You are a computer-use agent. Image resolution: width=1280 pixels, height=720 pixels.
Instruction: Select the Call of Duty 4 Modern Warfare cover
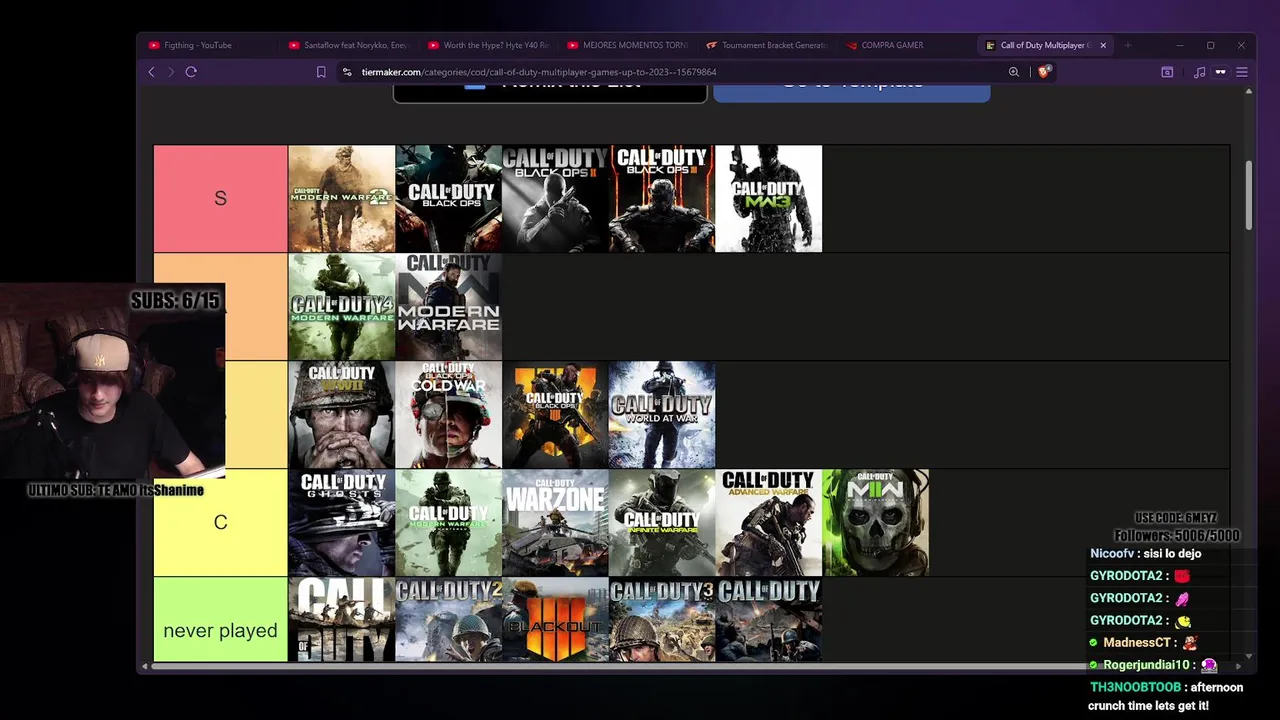(x=342, y=306)
